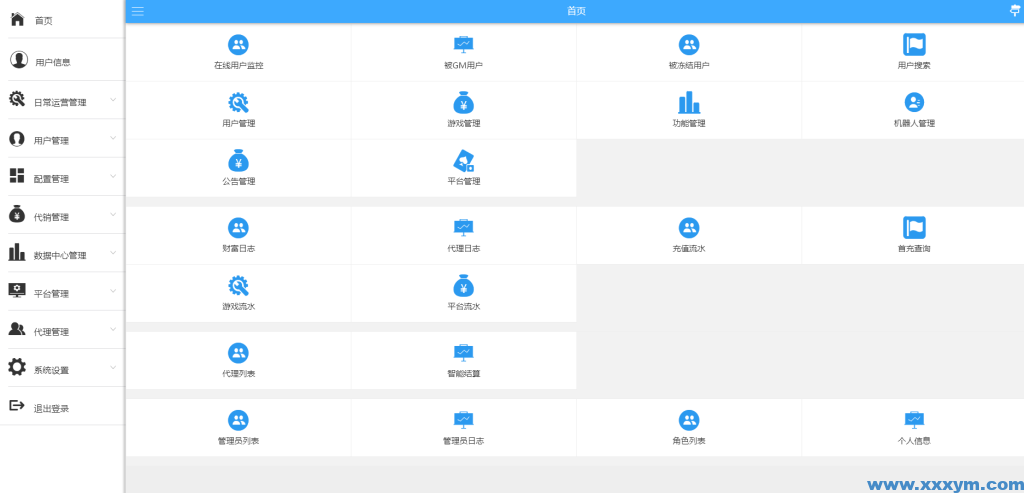Viewport: 1024px width, 493px height.
Task: Open the 个人信息 shortcut tile
Action: click(x=914, y=428)
